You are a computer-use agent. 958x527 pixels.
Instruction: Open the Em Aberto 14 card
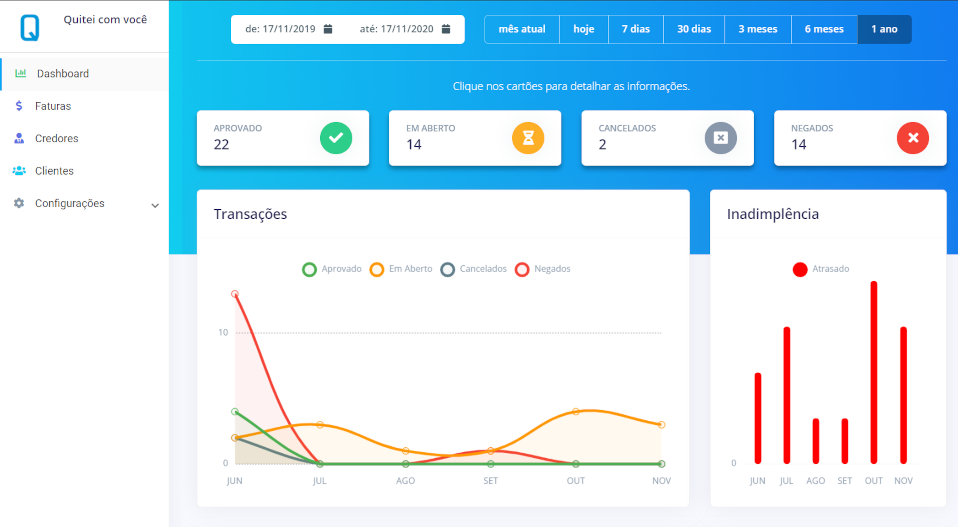click(x=475, y=138)
